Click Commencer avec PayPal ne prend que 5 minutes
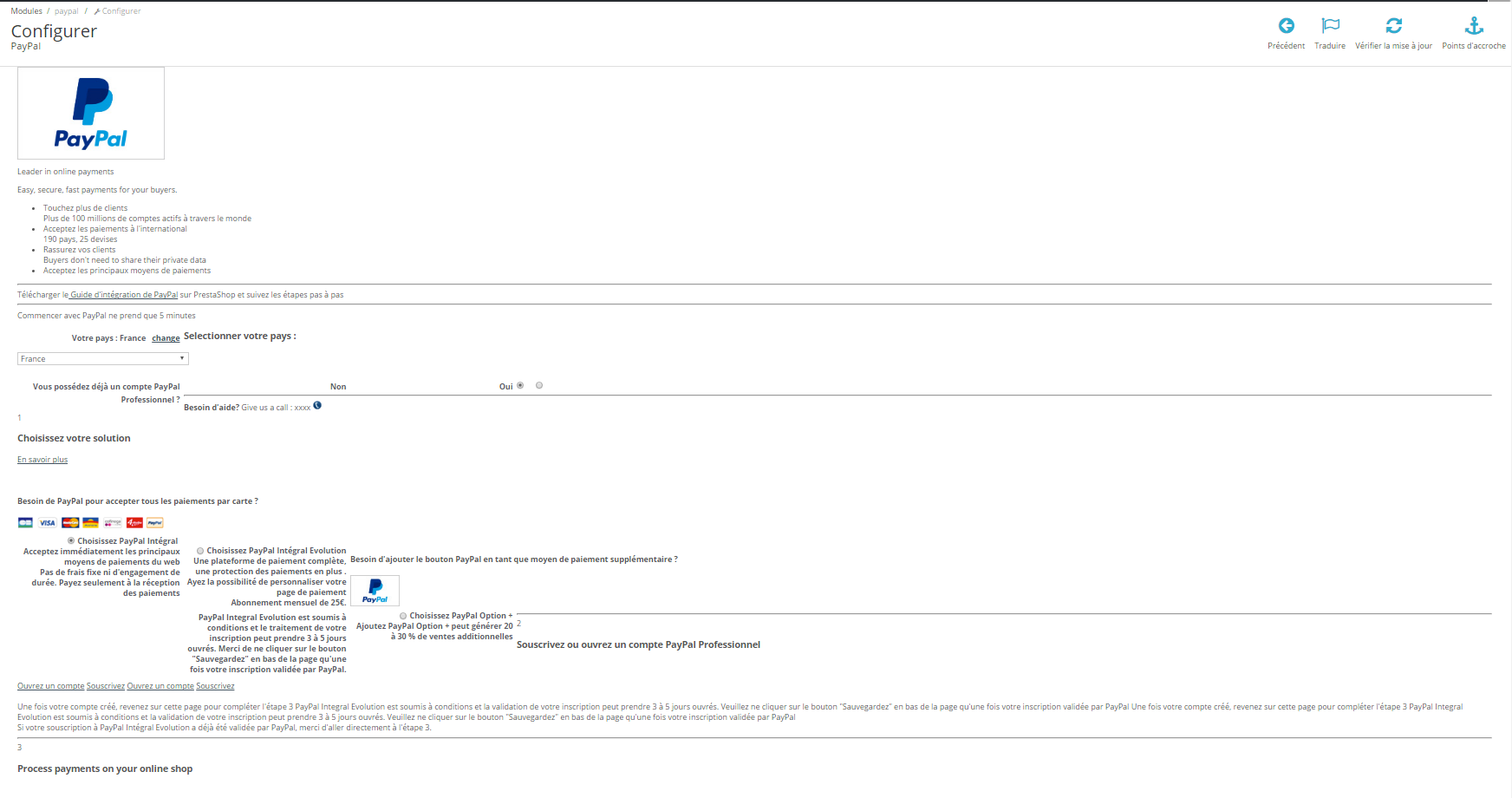 (107, 316)
